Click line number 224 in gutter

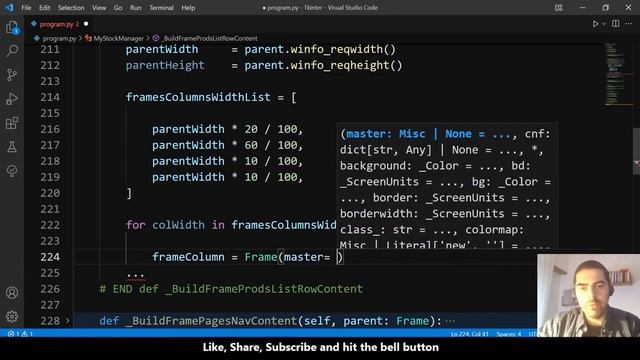[x=50, y=257]
